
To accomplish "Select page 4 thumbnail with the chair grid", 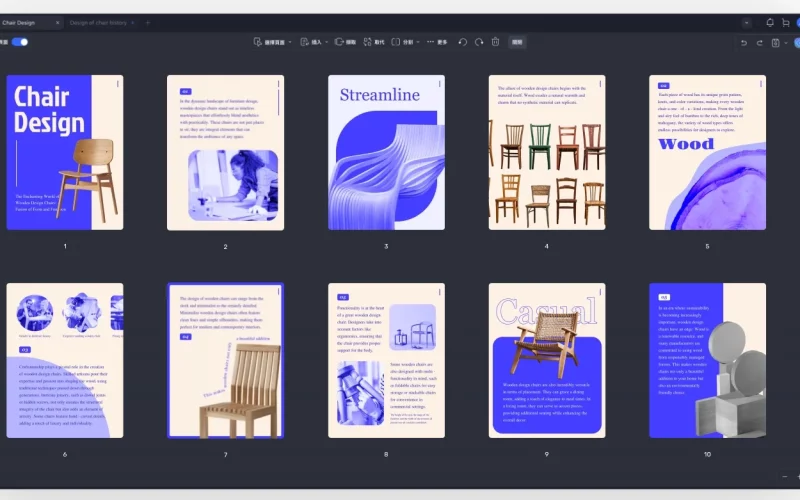I will click(547, 153).
